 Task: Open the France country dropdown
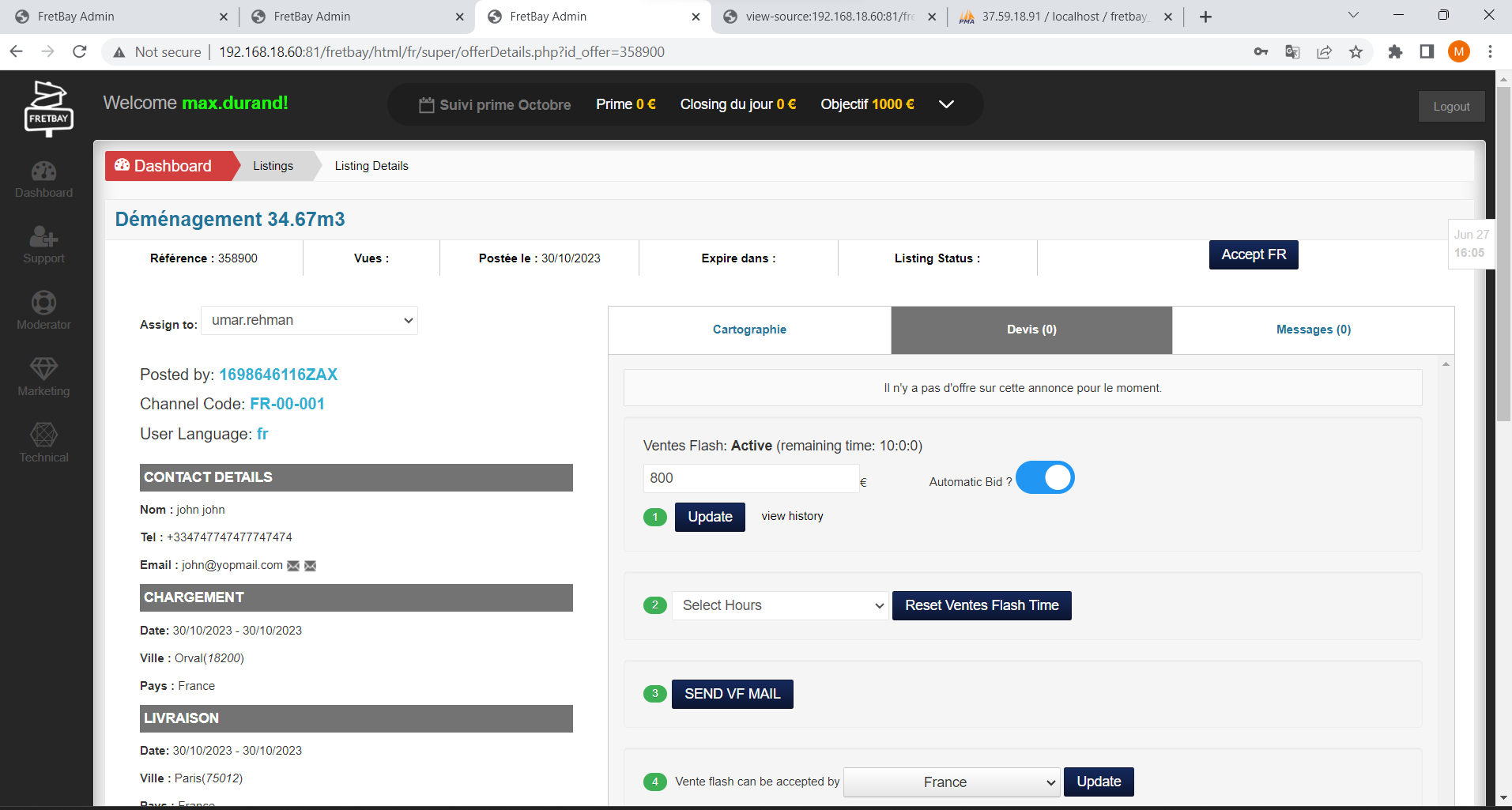(x=951, y=782)
